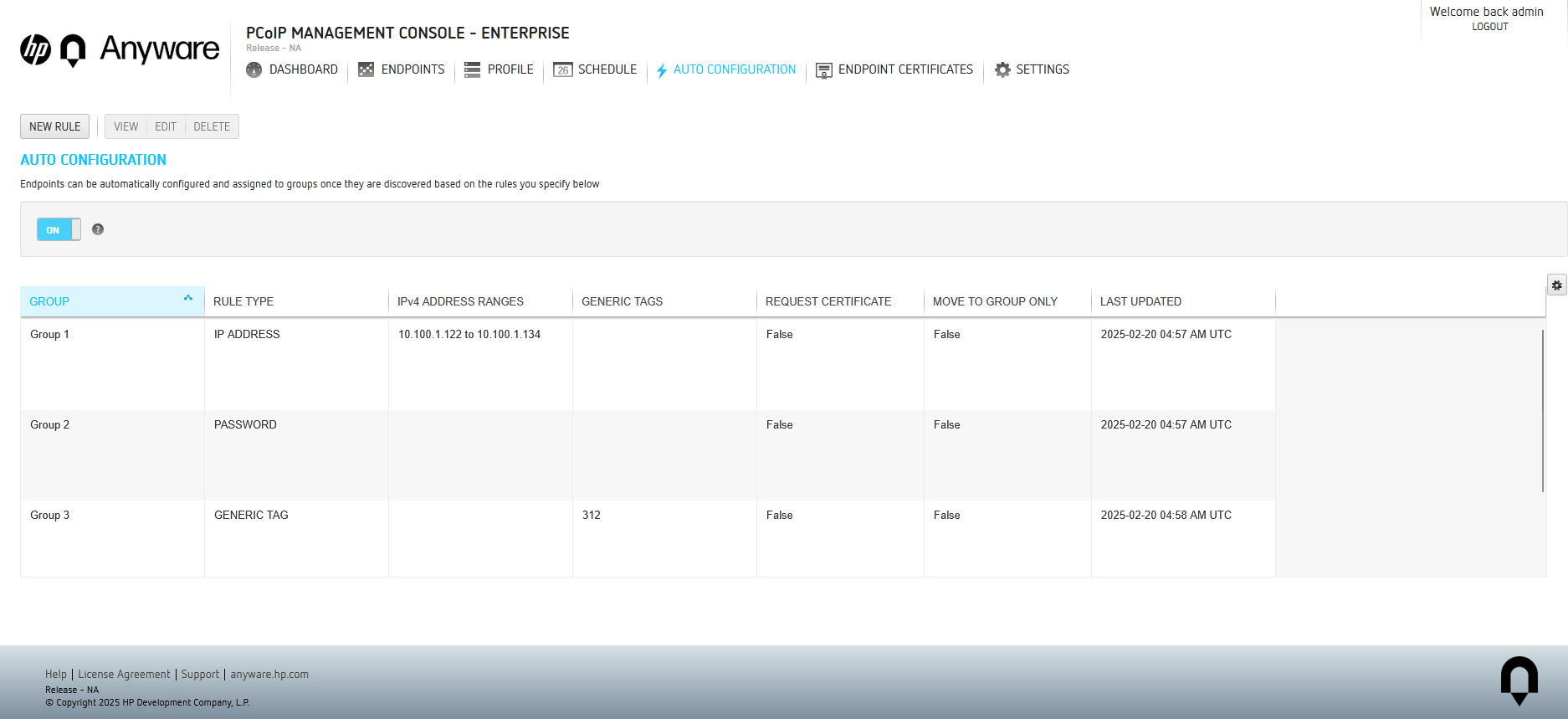Viewport: 1568px width, 719px height.
Task: Click the Welcome back admin text
Action: [x=1487, y=12]
